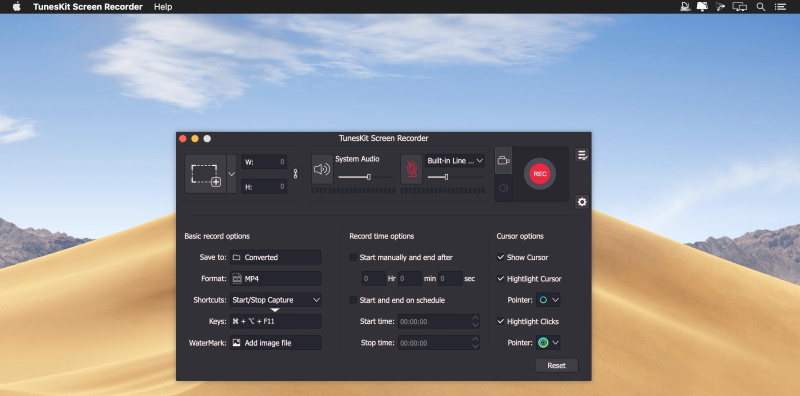800x396 pixels.
Task: Click the Keys shortcut field
Action: click(276, 321)
